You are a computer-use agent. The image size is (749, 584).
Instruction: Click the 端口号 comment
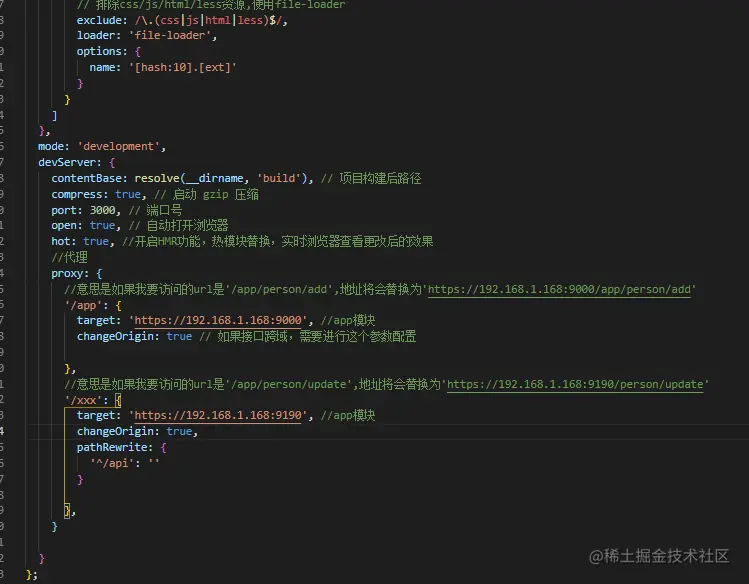155,210
